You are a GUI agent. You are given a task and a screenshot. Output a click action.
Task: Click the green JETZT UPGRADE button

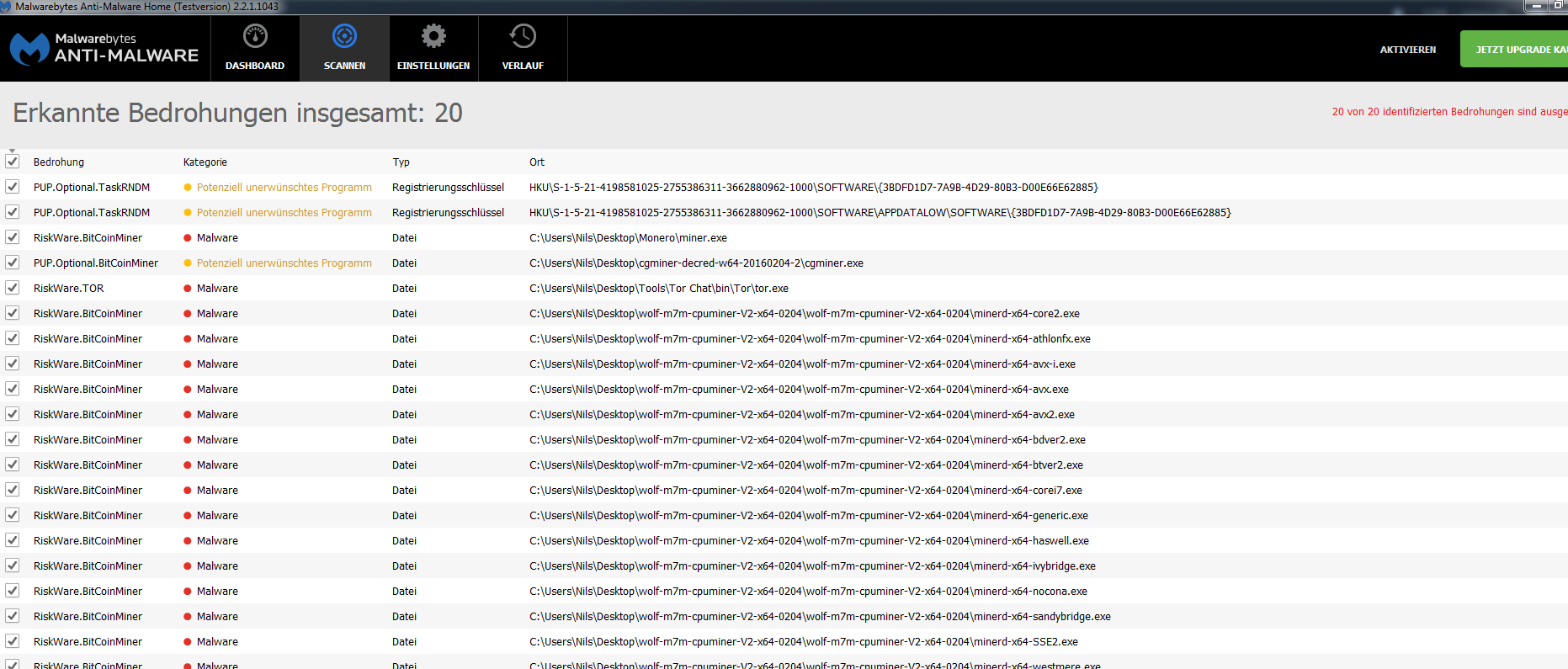tap(1513, 49)
